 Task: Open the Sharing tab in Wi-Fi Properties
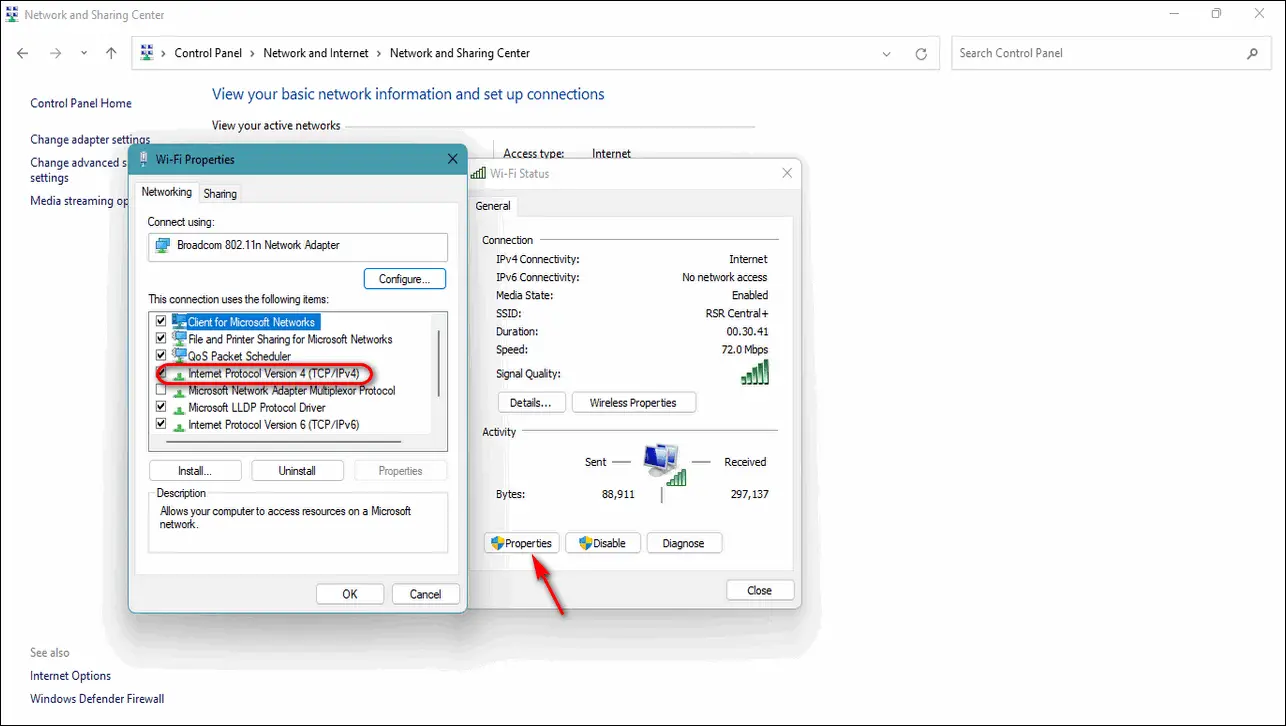coord(220,194)
